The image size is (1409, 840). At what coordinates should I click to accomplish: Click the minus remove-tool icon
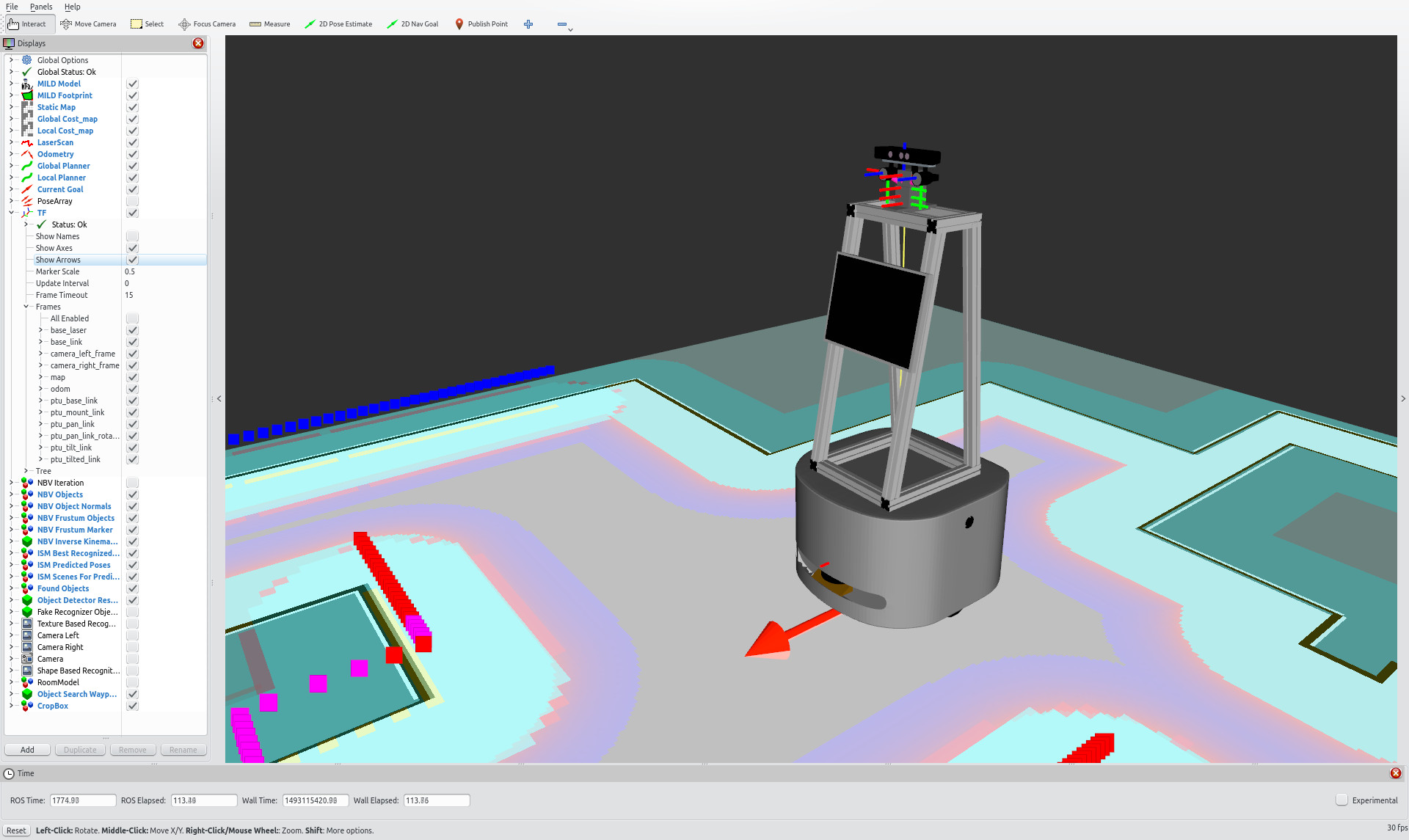[561, 24]
